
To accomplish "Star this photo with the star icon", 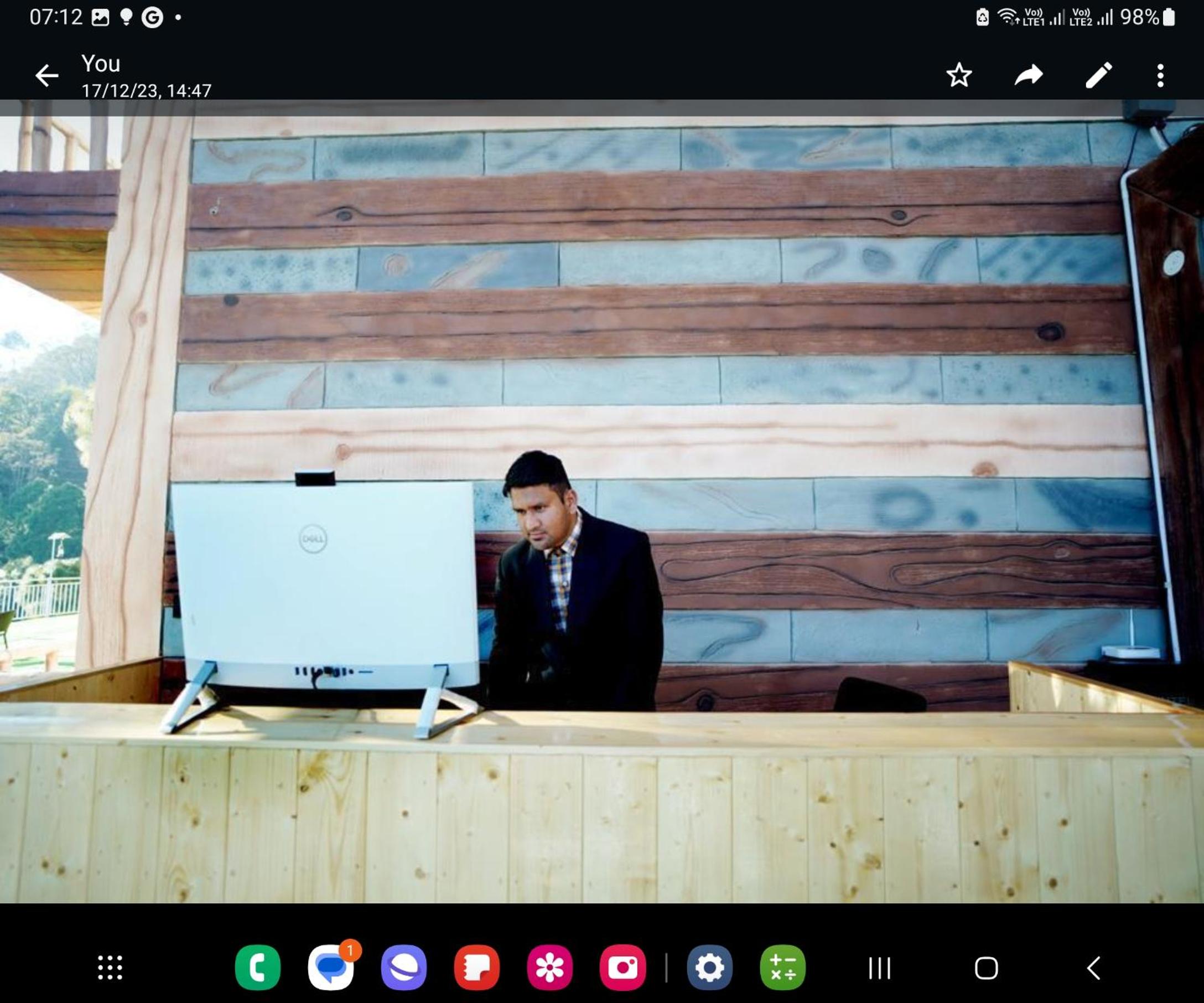I will (x=959, y=75).
